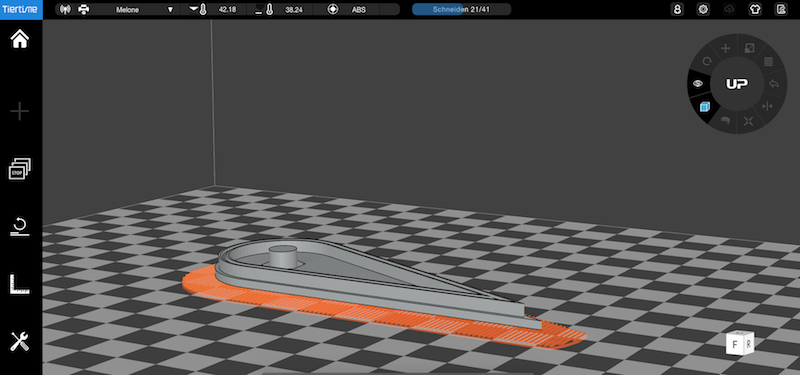Open the settings gear icon

tap(704, 9)
